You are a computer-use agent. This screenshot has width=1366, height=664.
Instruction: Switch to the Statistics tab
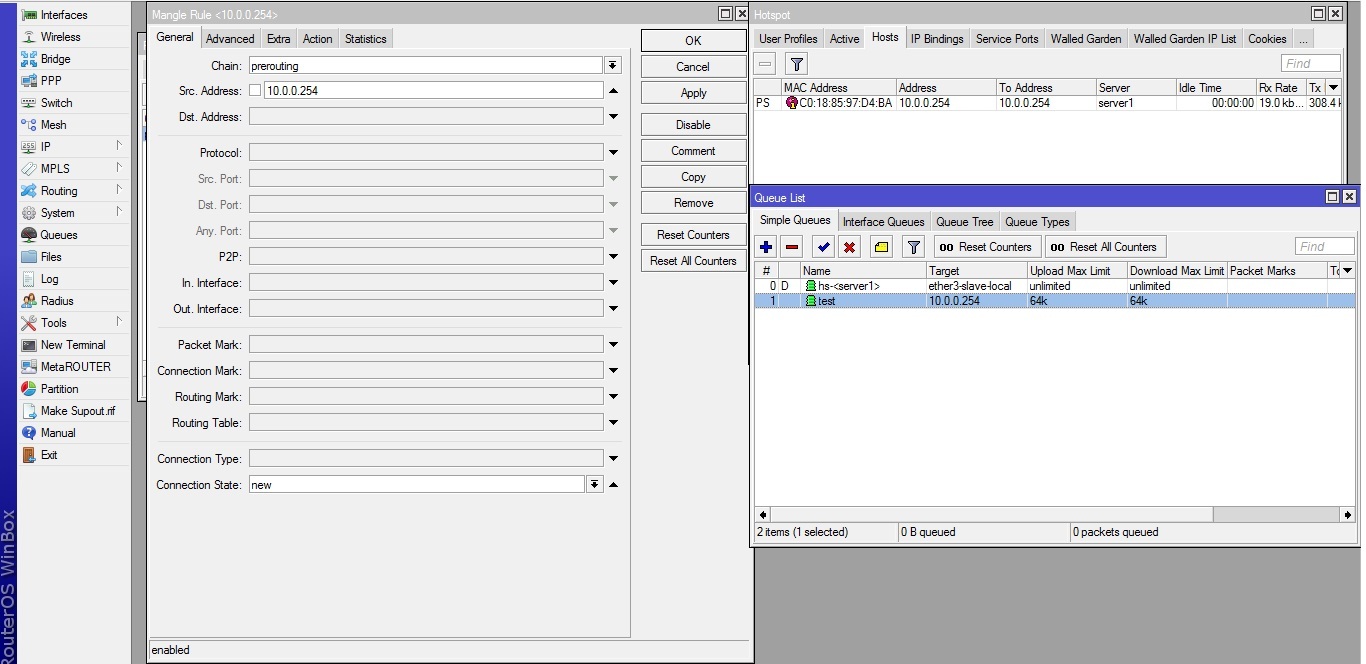365,39
